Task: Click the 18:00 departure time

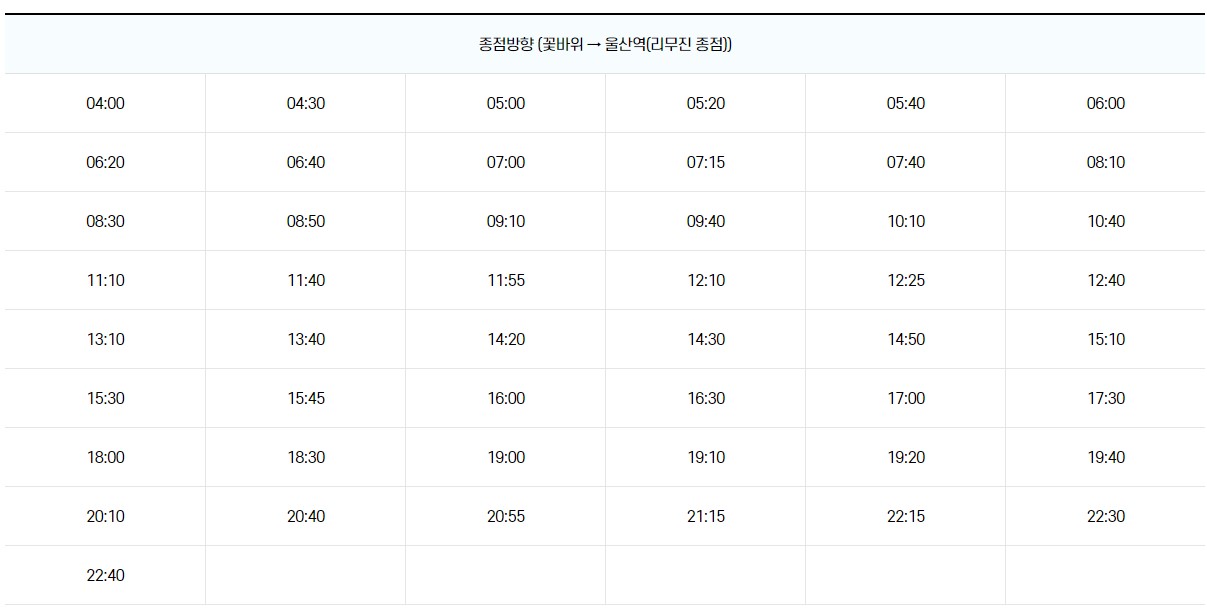Action: (105, 458)
